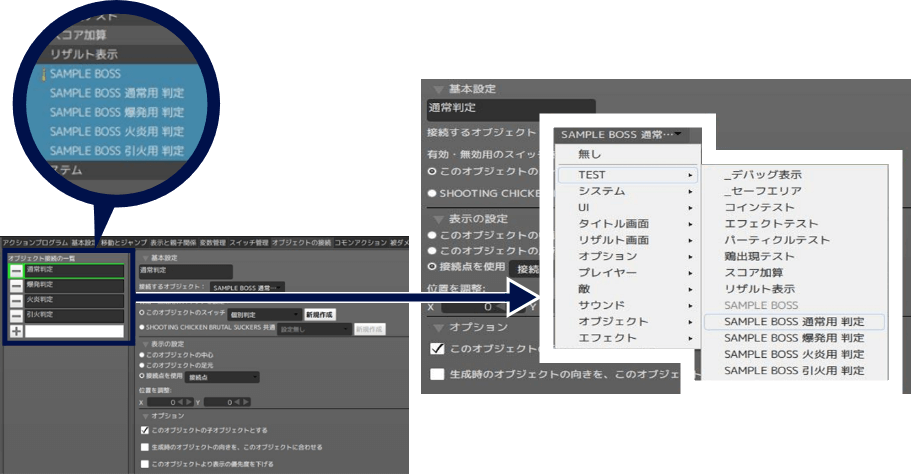
Task: Enable 生成時のオブジェクトの向き checkbox in small panel
Action: pos(146,447)
